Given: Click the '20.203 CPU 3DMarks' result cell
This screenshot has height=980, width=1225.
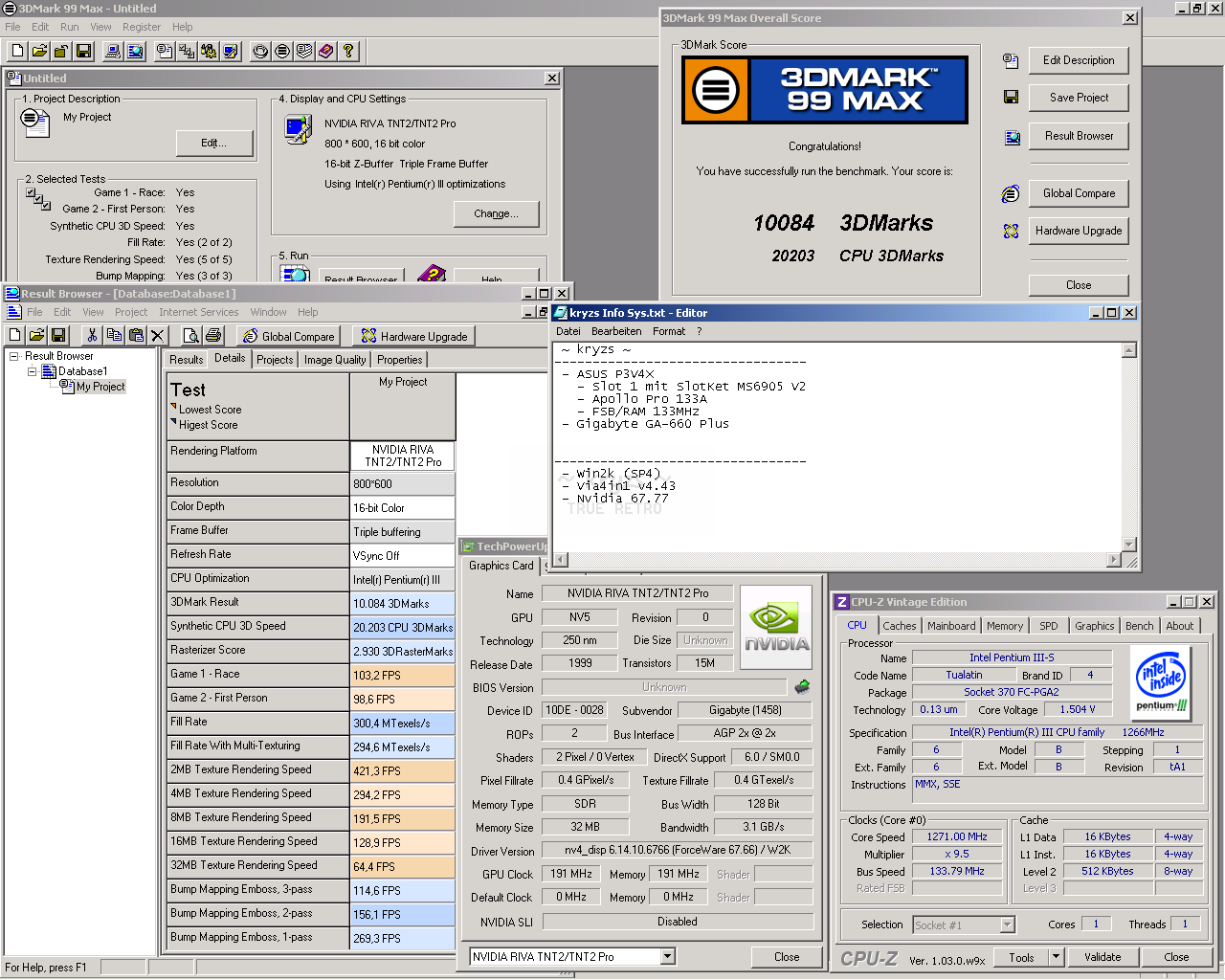Looking at the screenshot, I should pyautogui.click(x=403, y=628).
